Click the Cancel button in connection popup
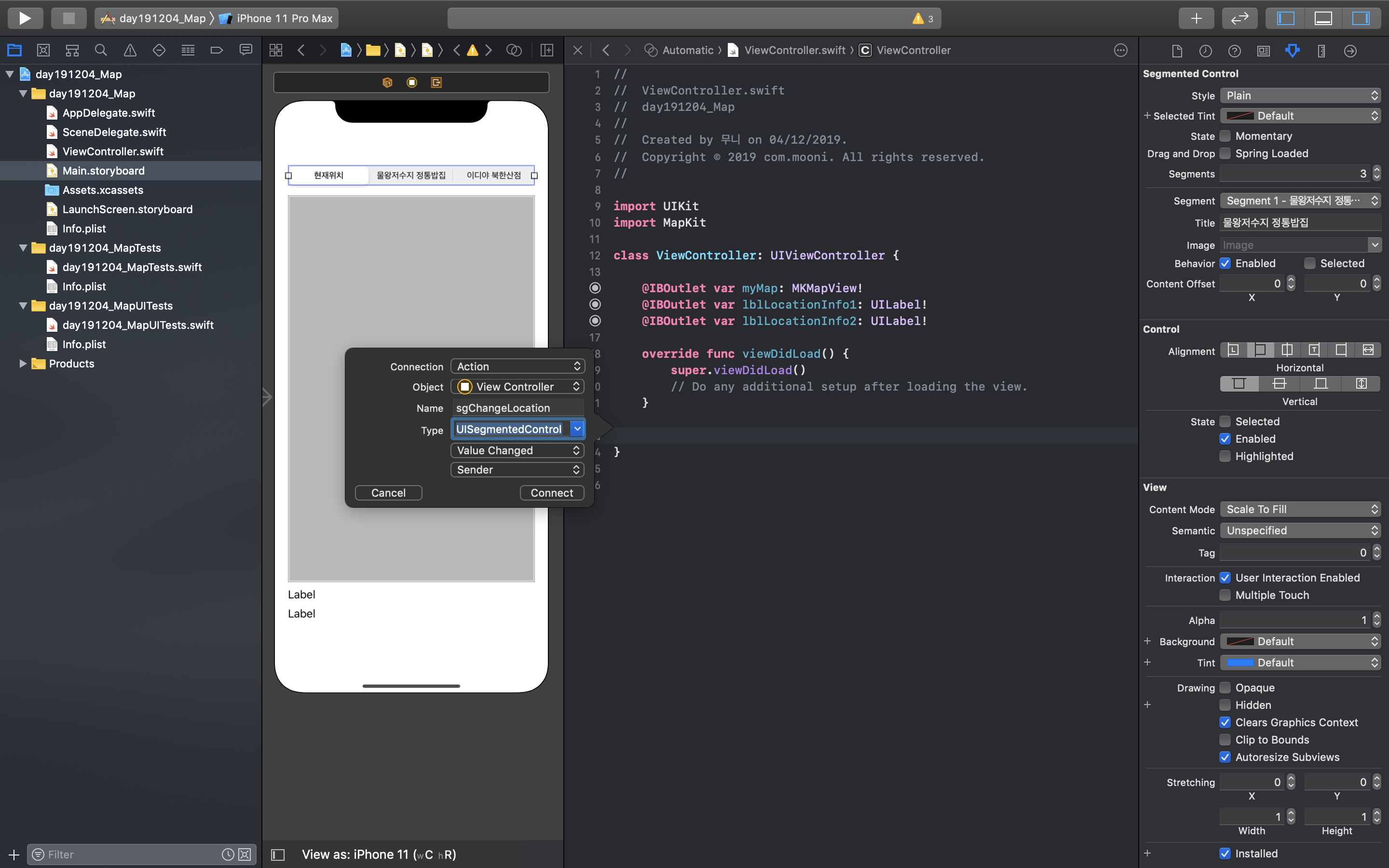 pos(388,492)
